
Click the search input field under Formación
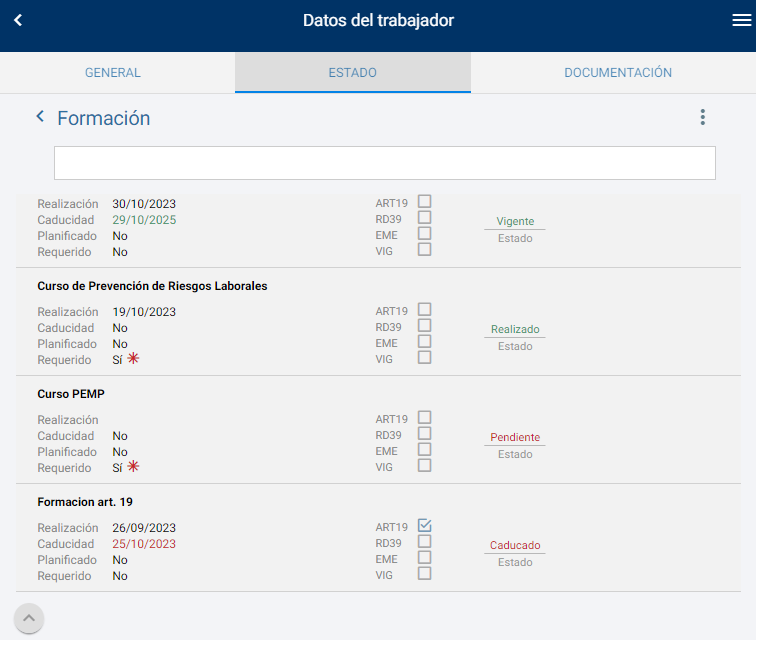point(384,163)
